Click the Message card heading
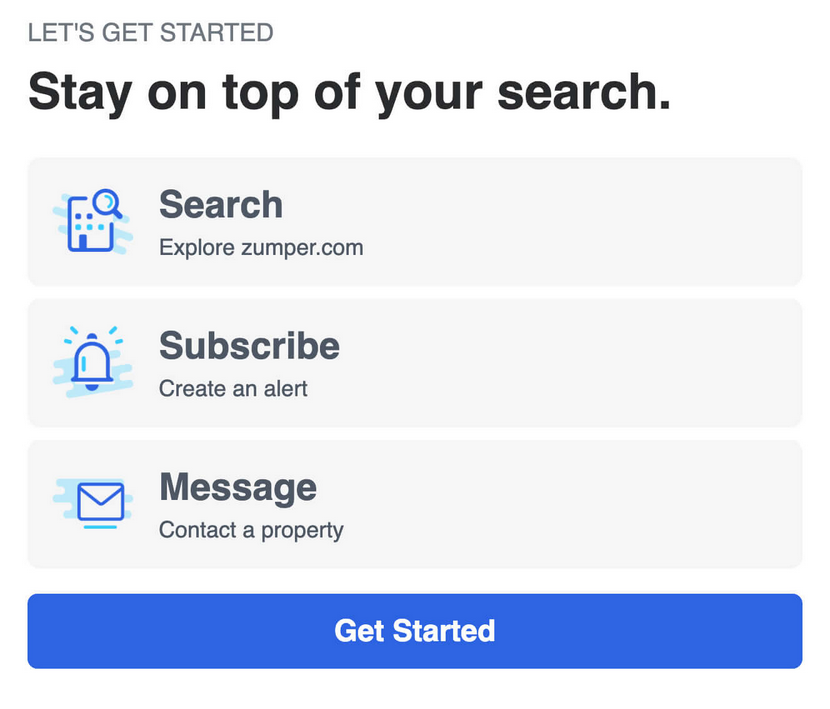The height and width of the screenshot is (709, 830). [237, 487]
